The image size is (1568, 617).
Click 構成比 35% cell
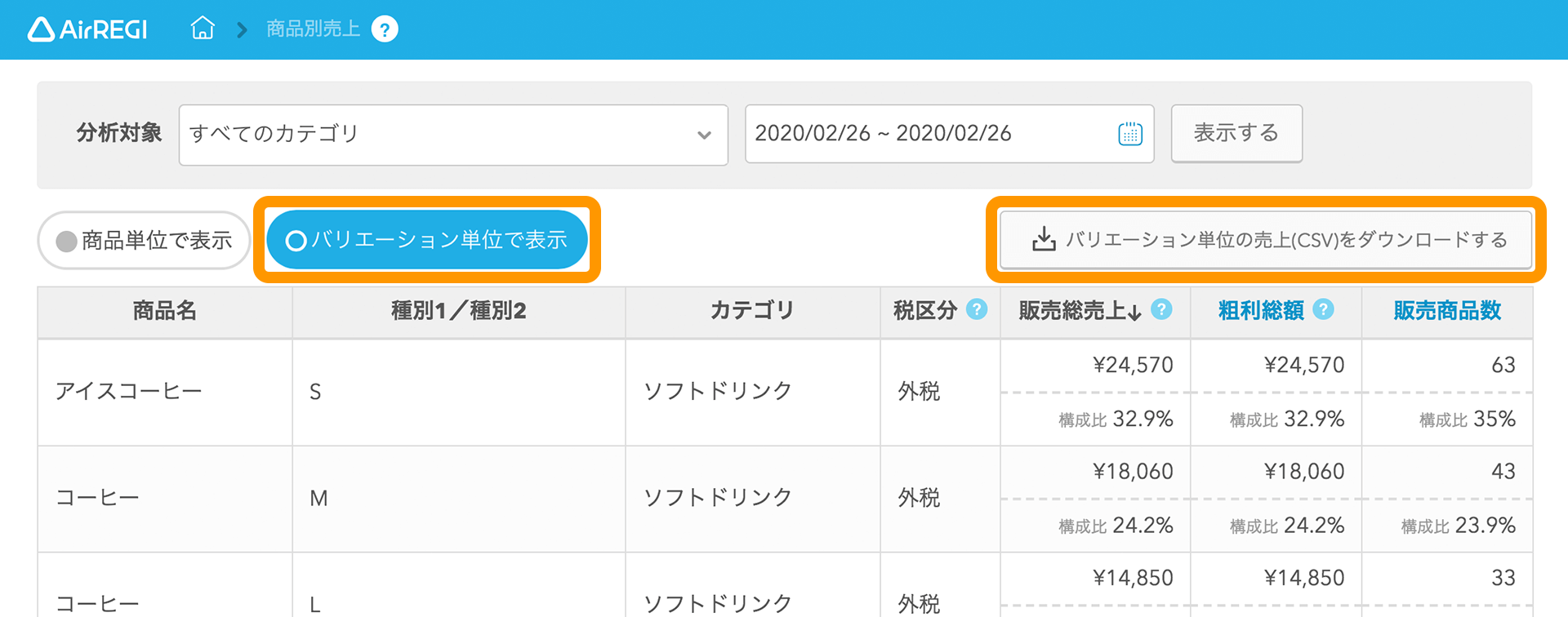tap(1468, 419)
